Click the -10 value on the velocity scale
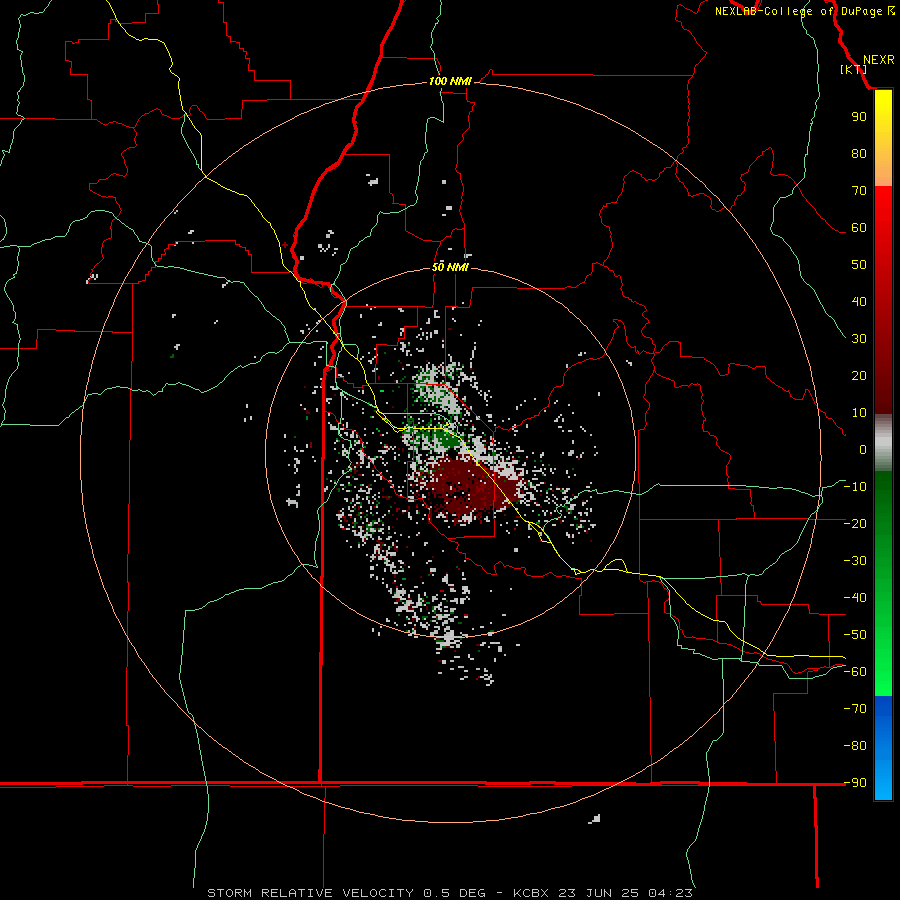 pos(855,487)
